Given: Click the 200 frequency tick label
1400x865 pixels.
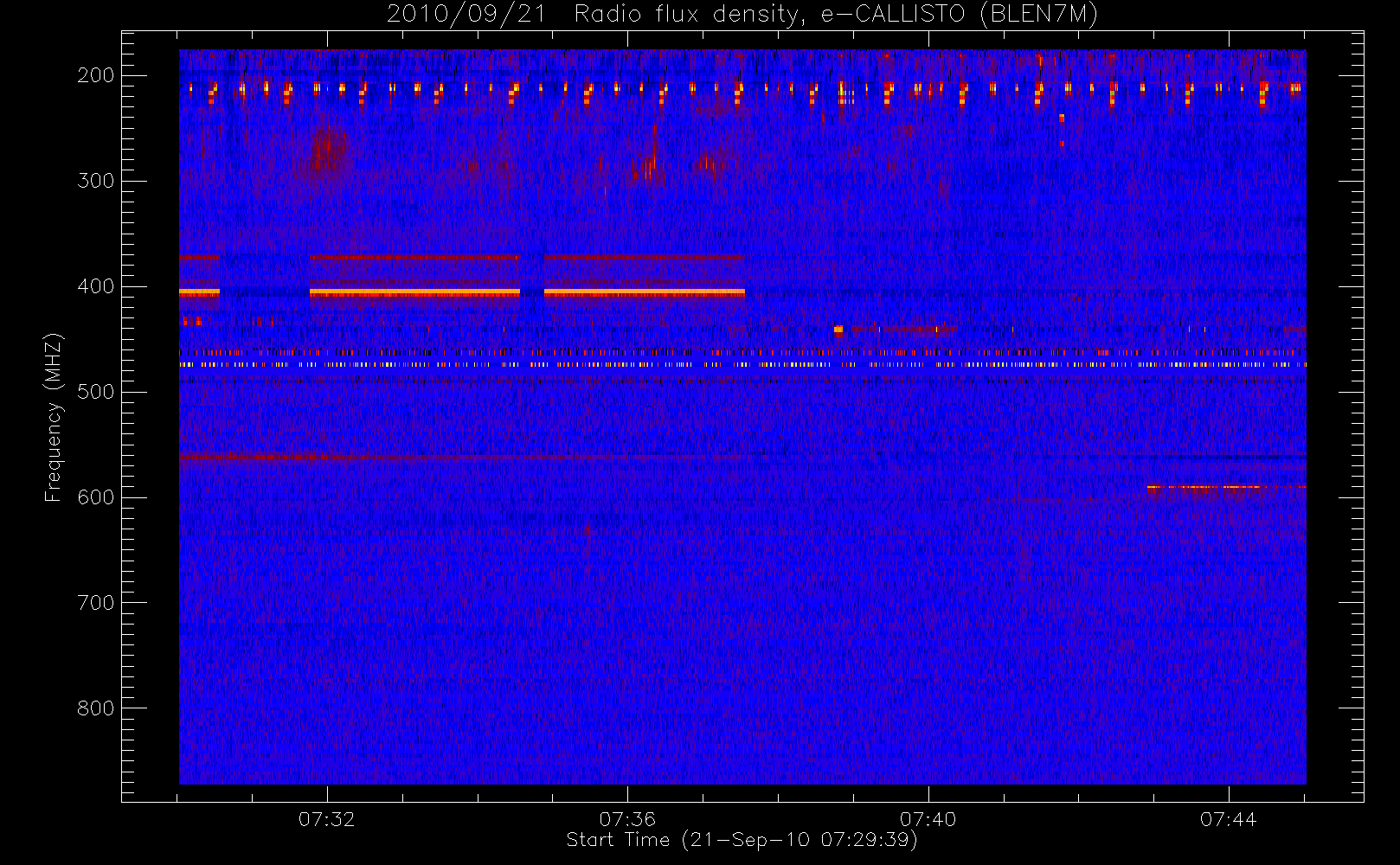Looking at the screenshot, I should point(96,75).
